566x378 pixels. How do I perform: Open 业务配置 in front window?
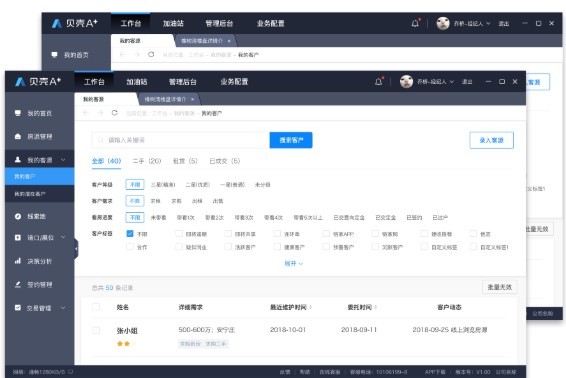234,82
